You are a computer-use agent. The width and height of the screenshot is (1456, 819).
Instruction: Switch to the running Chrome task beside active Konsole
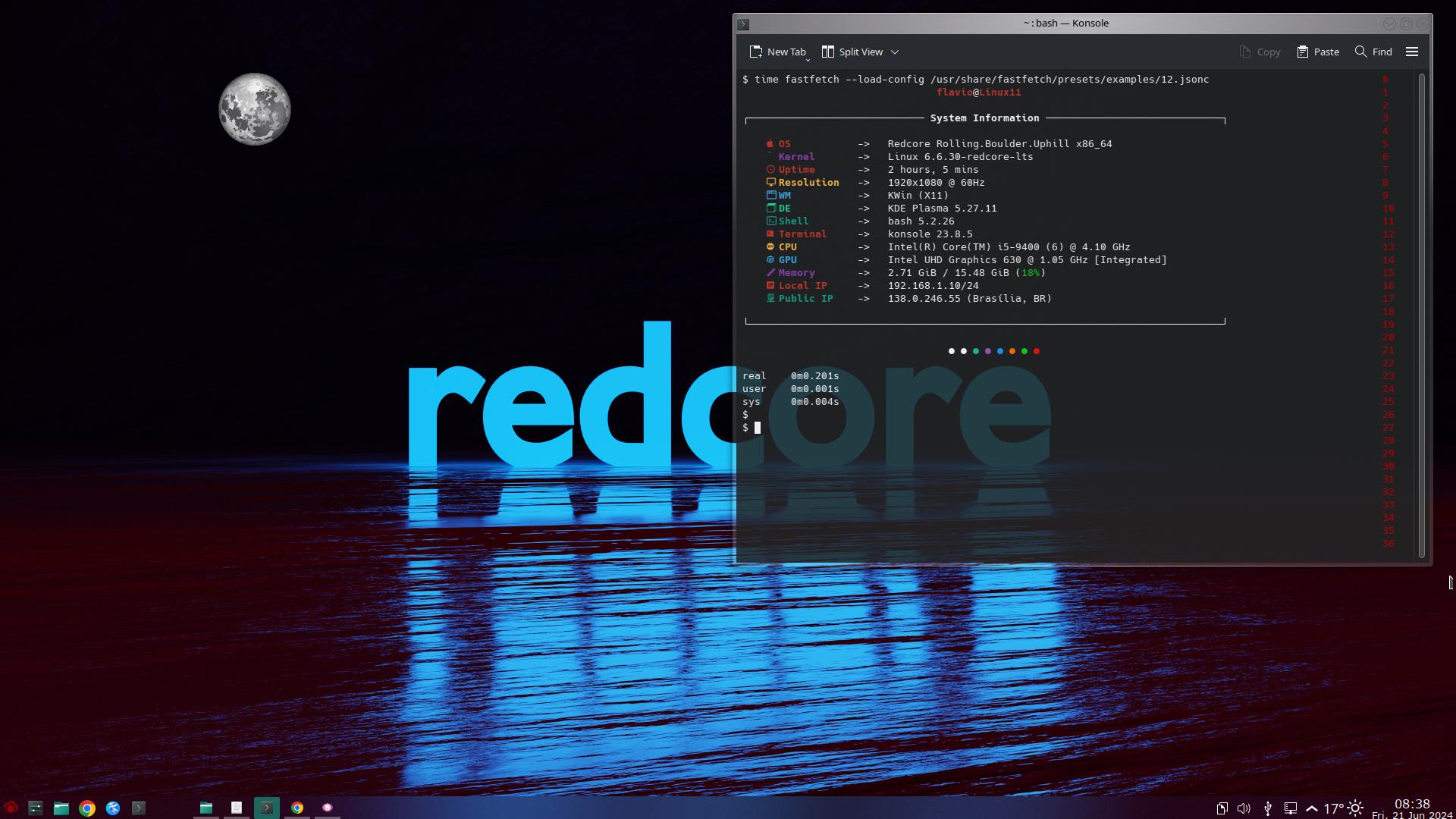pos(297,808)
